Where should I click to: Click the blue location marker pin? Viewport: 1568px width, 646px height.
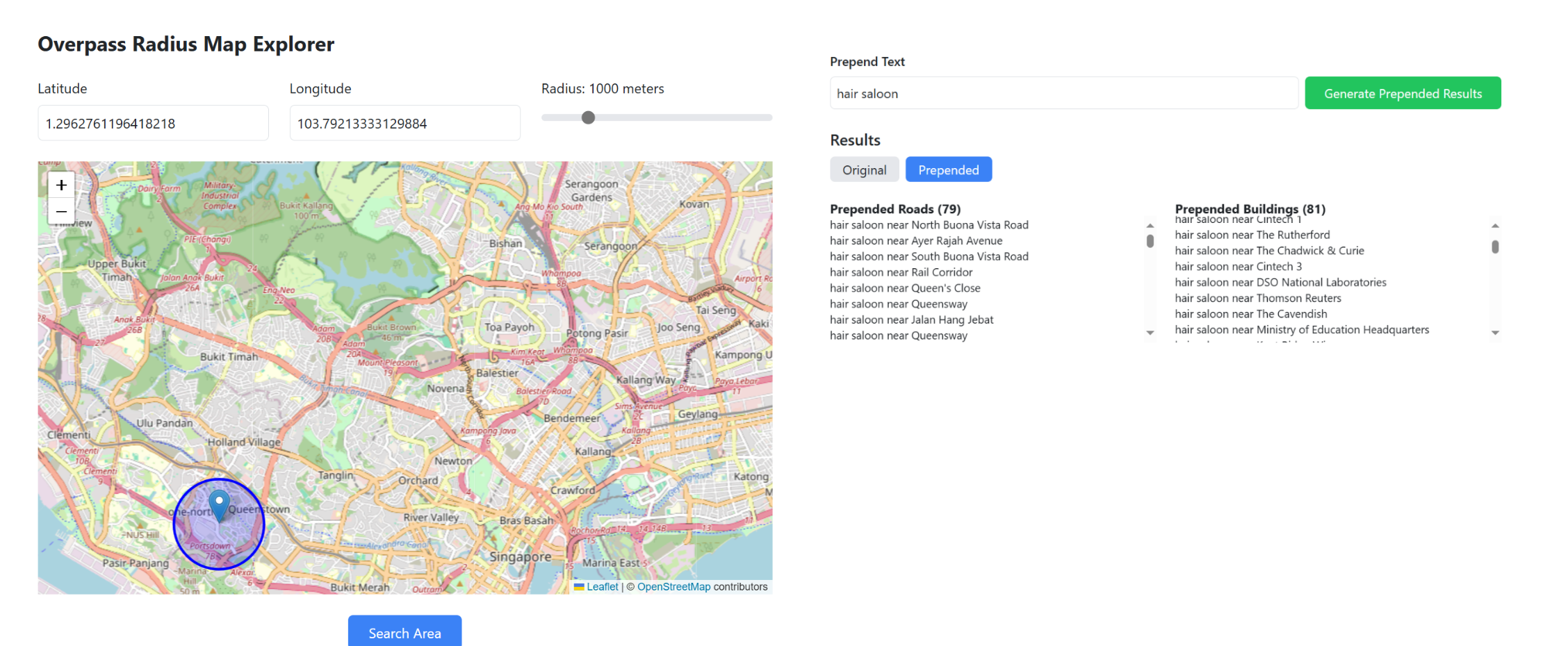[x=219, y=506]
